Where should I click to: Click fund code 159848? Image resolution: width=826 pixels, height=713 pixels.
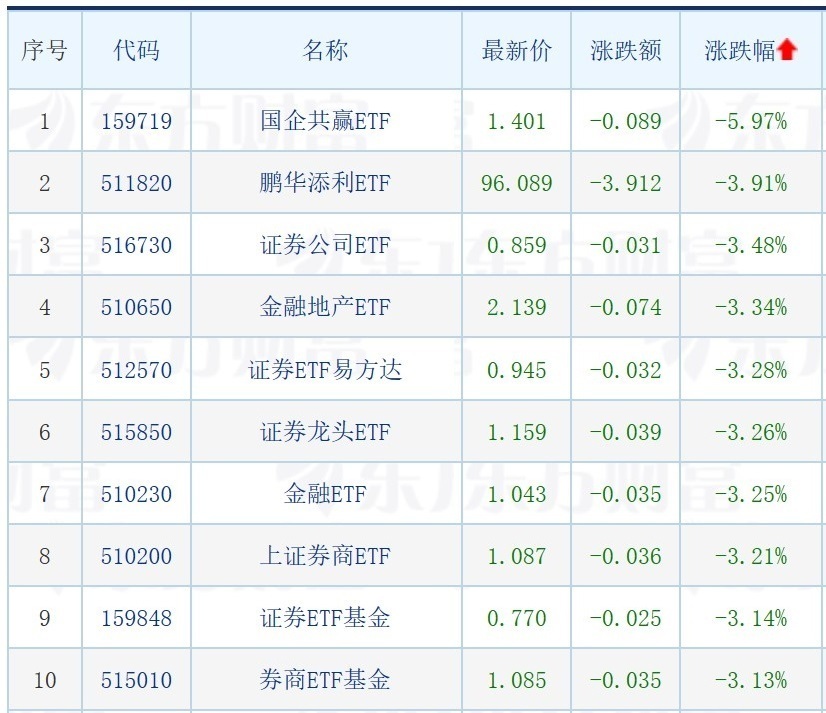pos(136,619)
